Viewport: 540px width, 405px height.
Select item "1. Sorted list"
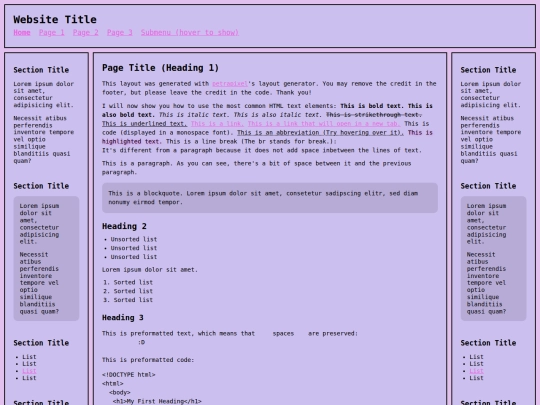point(128,282)
